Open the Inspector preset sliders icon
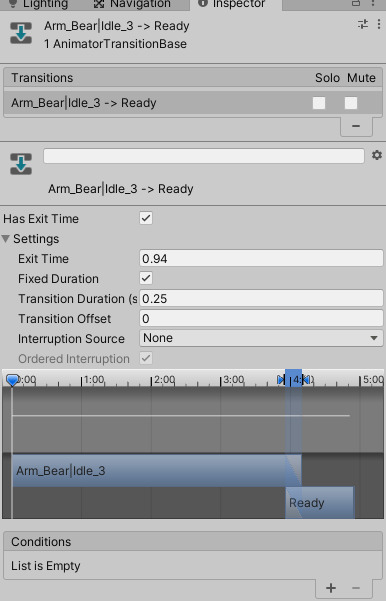The height and width of the screenshot is (601, 386). click(363, 25)
